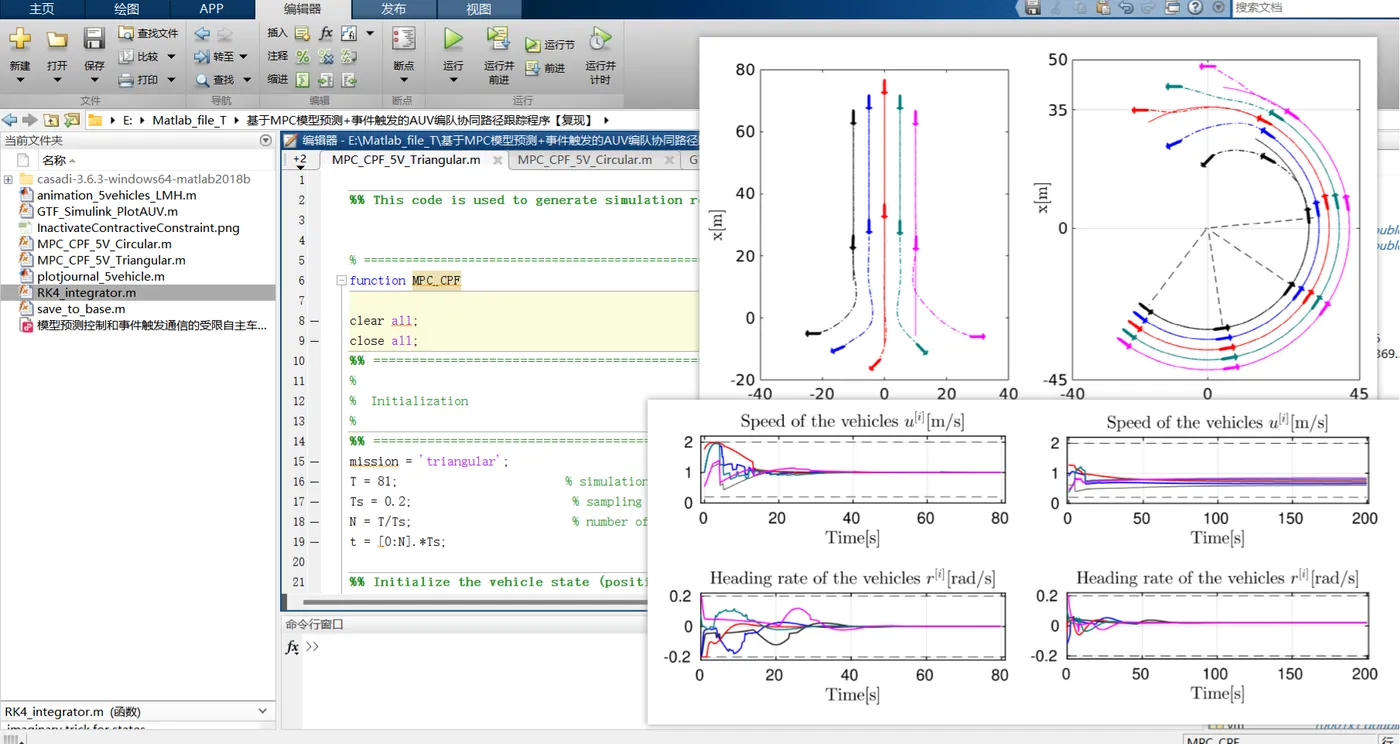Click the 运行并前进 (Run and Advance) icon
The width and height of the screenshot is (1400, 744).
(x=498, y=39)
